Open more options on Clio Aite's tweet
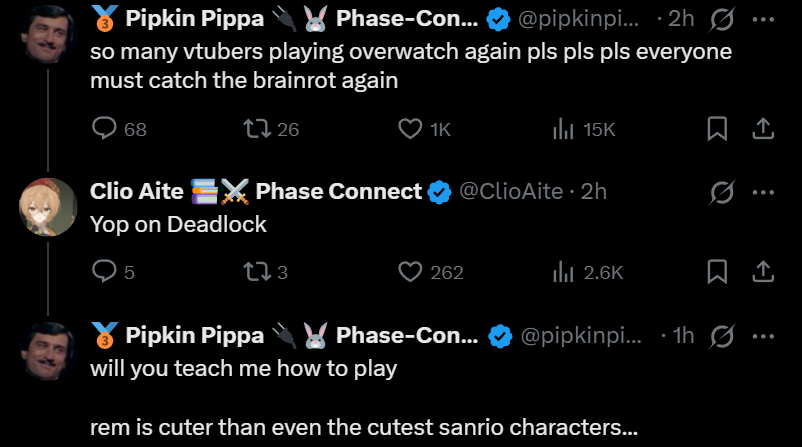The height and width of the screenshot is (447, 802). [x=762, y=192]
